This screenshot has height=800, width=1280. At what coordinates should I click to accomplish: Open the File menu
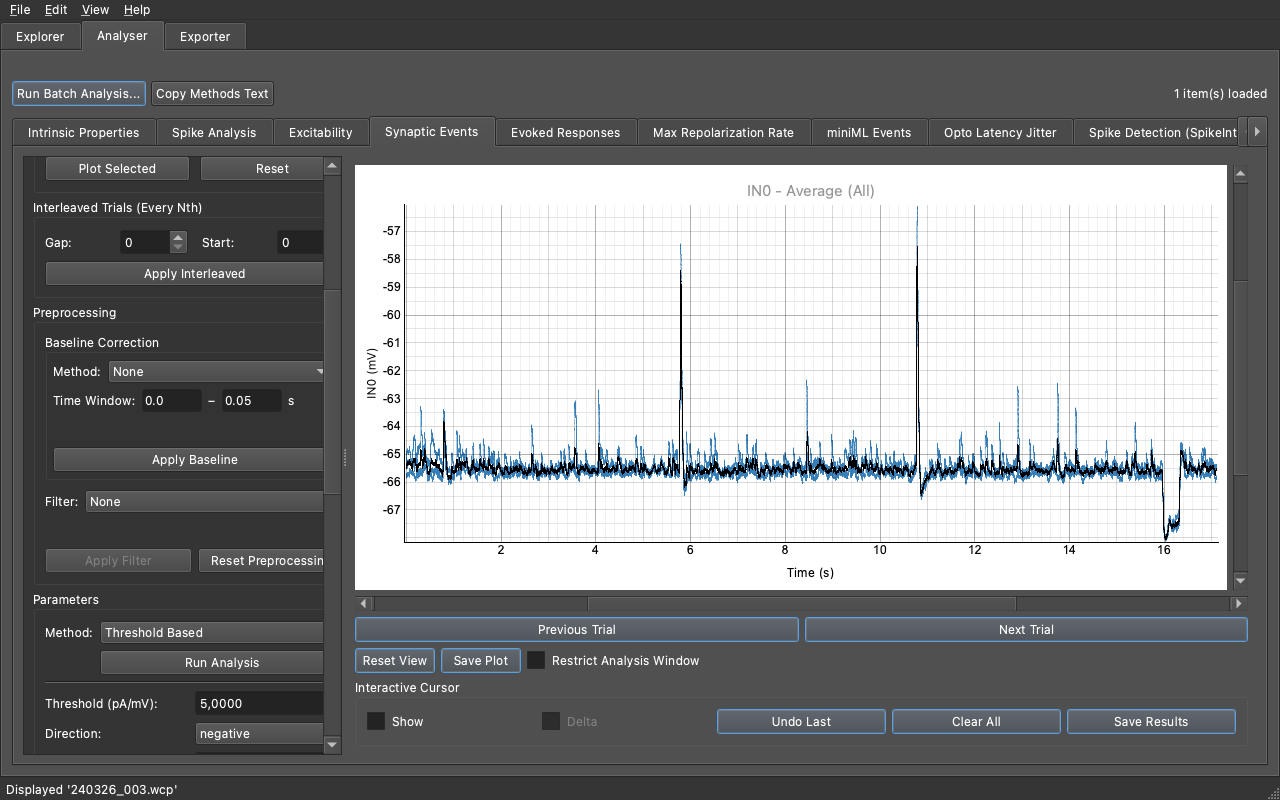click(20, 10)
